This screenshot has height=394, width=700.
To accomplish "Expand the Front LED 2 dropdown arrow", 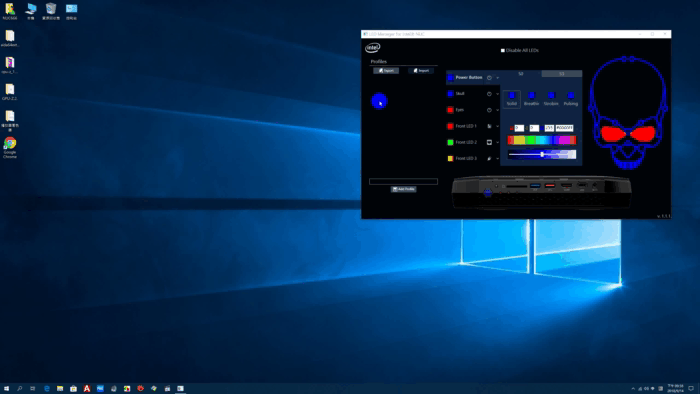I will [x=497, y=142].
